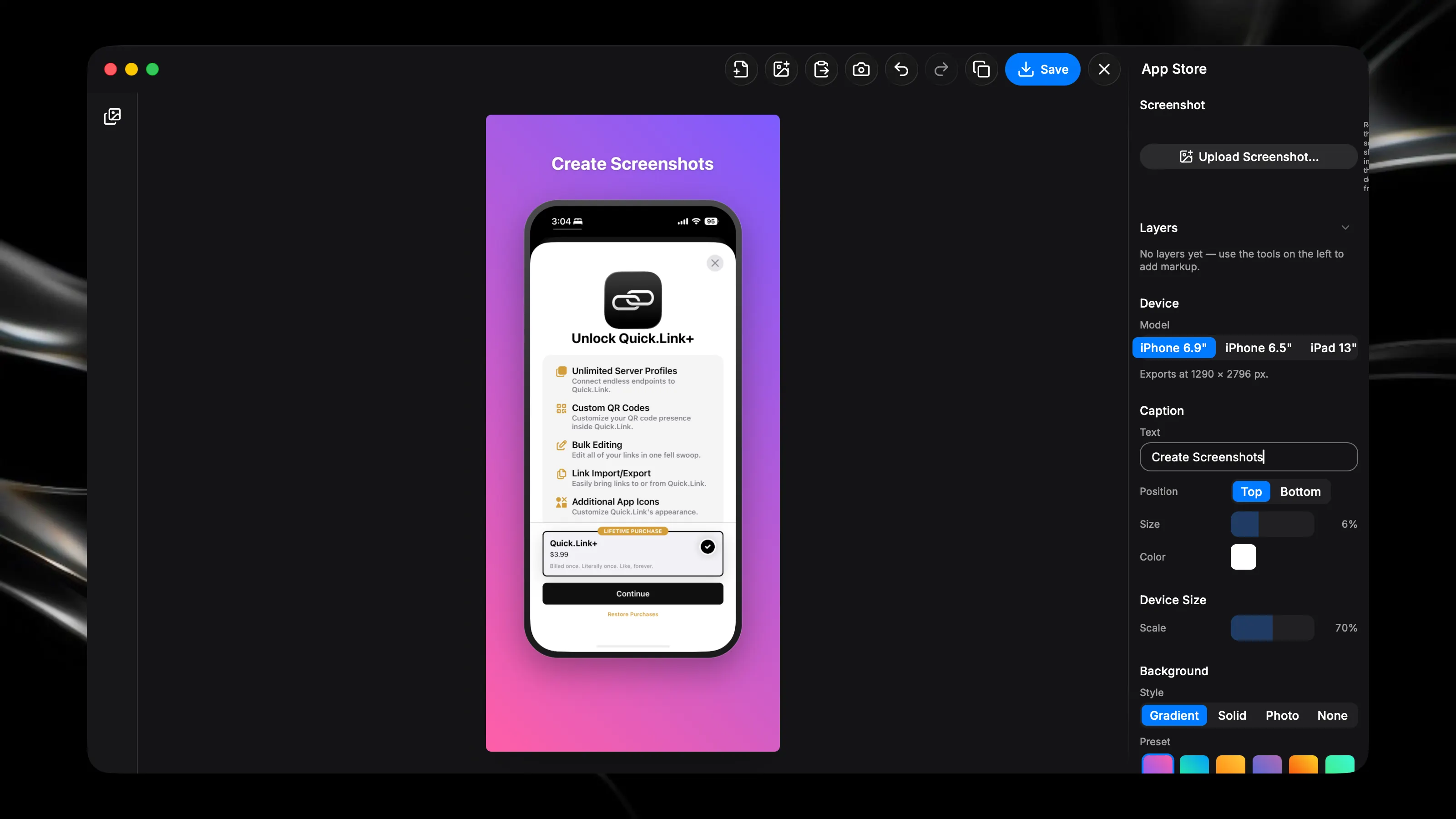Open the image gallery sidebar icon

coord(112,116)
